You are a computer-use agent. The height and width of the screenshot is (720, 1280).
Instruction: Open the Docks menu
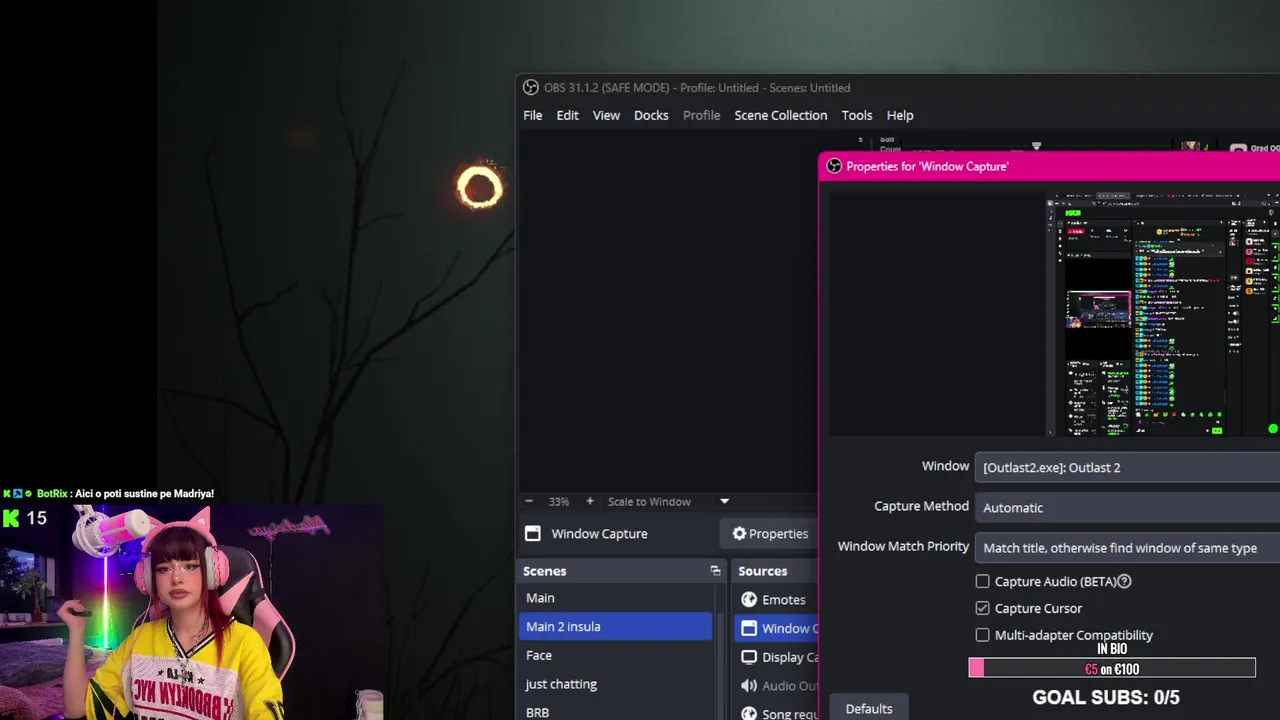tap(651, 115)
